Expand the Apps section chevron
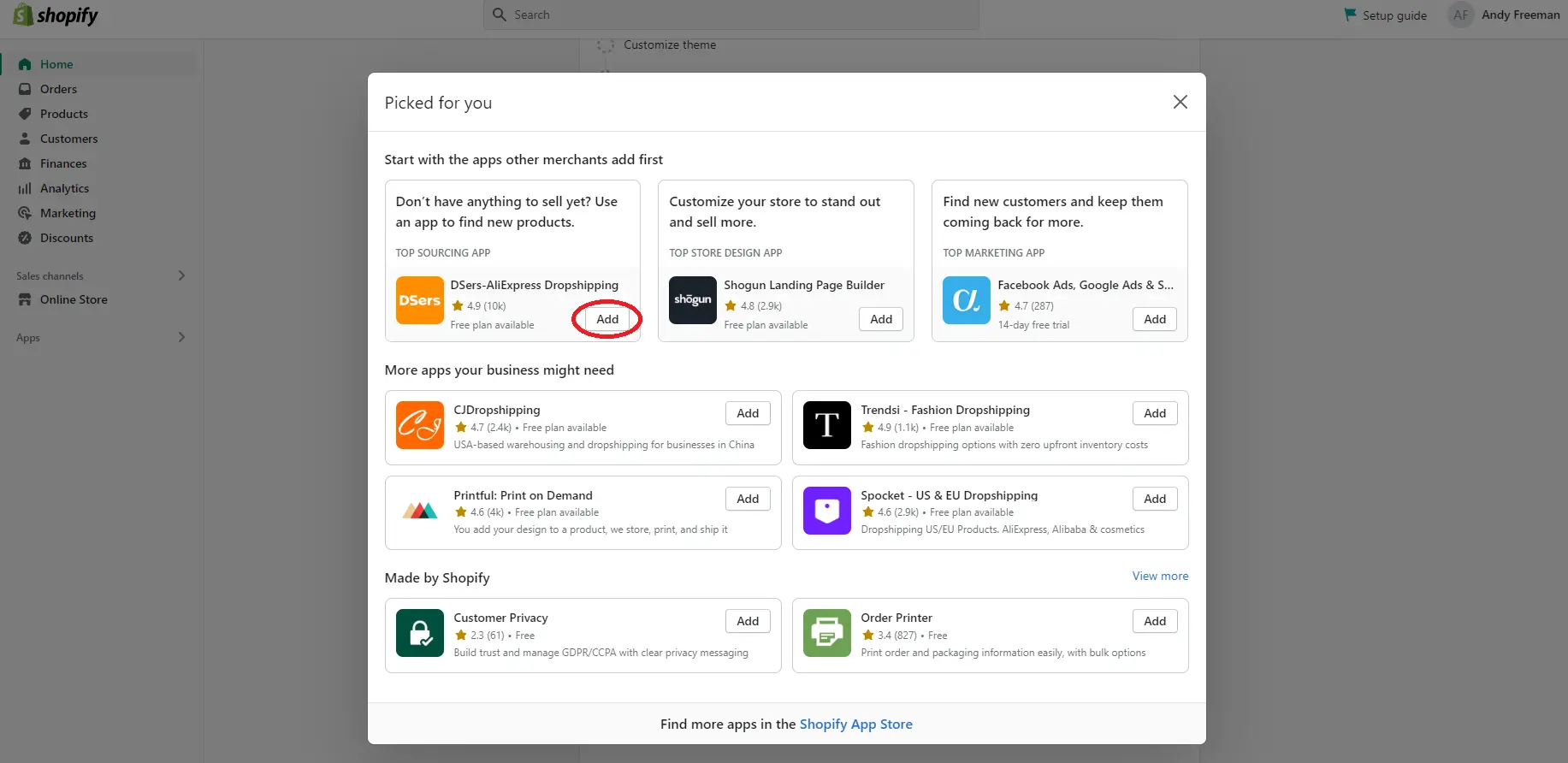This screenshot has width=1568, height=763. [181, 337]
